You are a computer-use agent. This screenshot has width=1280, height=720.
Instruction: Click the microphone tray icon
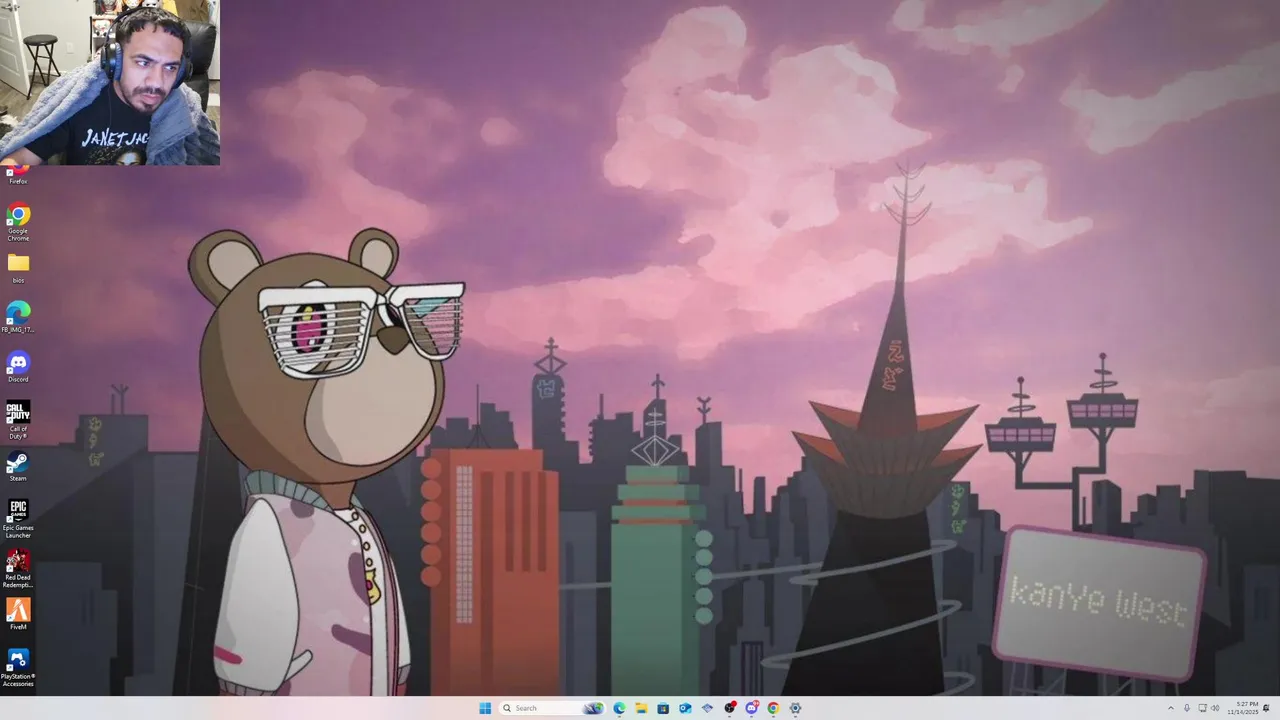1187,708
